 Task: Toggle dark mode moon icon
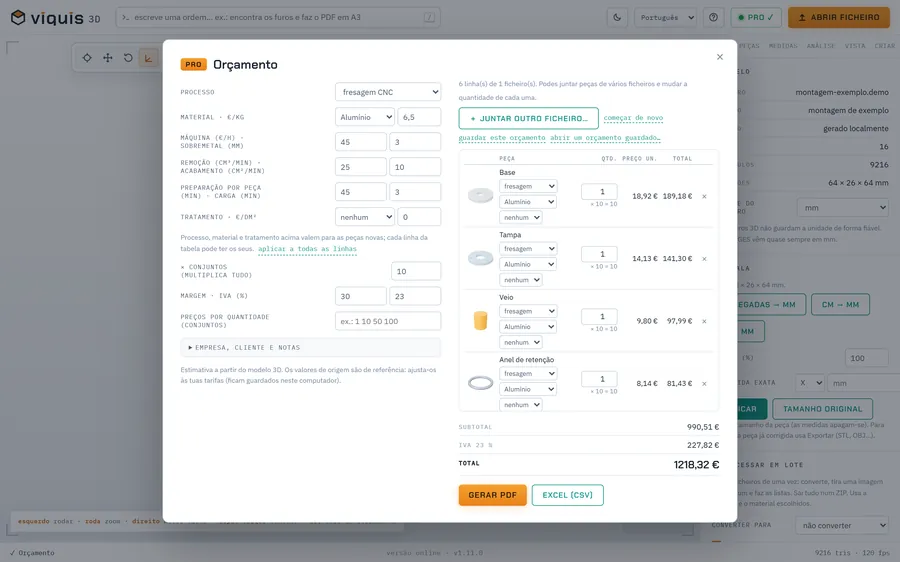click(x=617, y=17)
